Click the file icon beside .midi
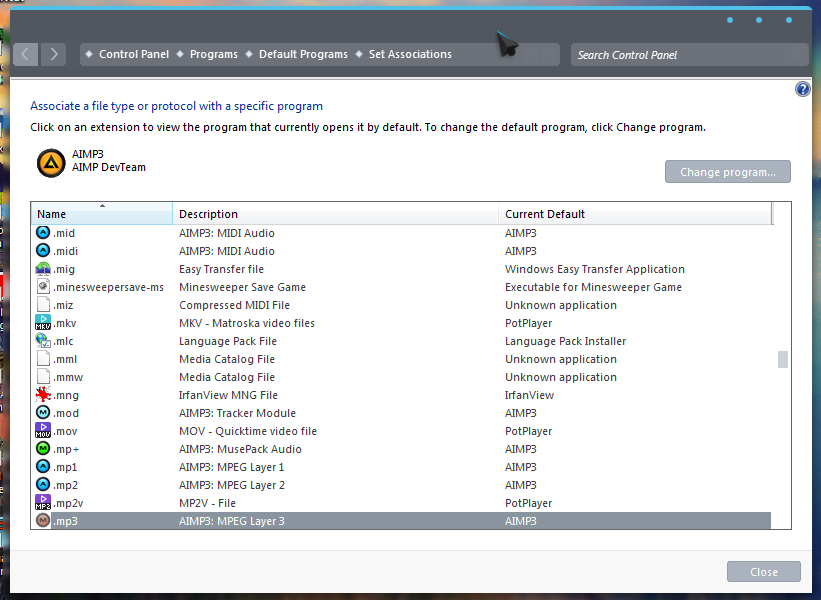Viewport: 821px width, 600px height. click(x=43, y=251)
